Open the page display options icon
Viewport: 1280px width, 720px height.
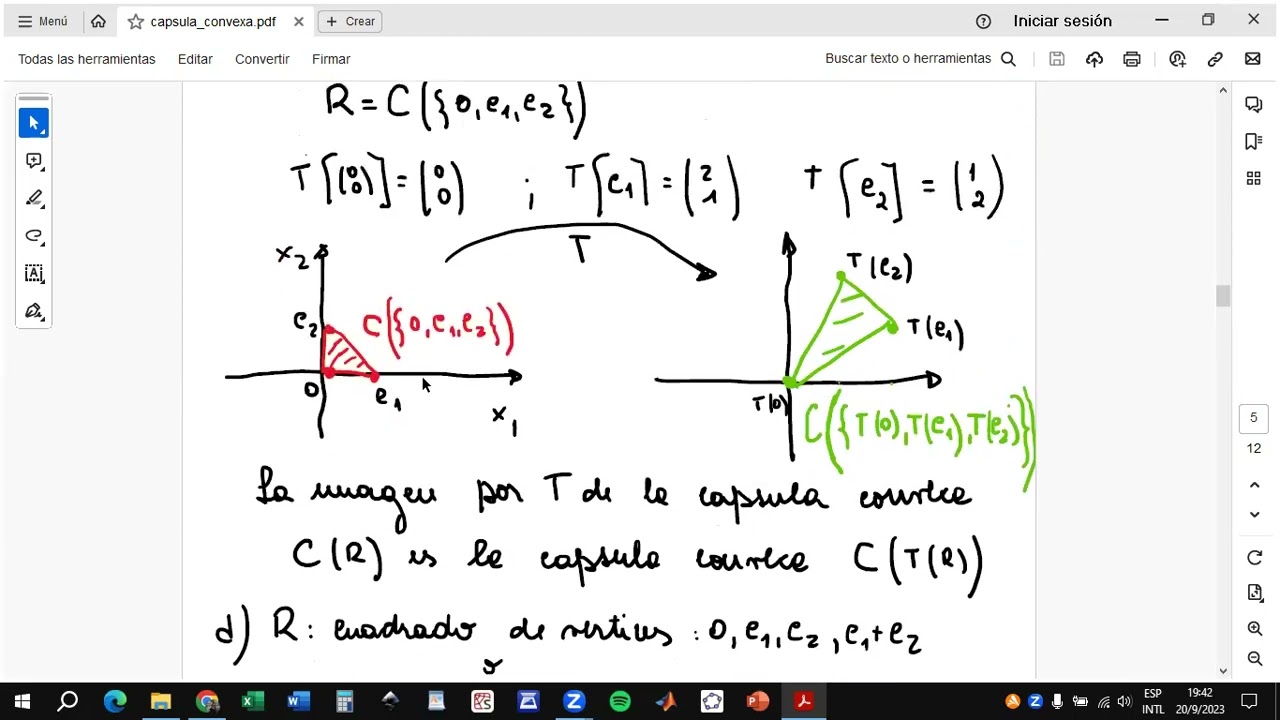coord(1255,593)
